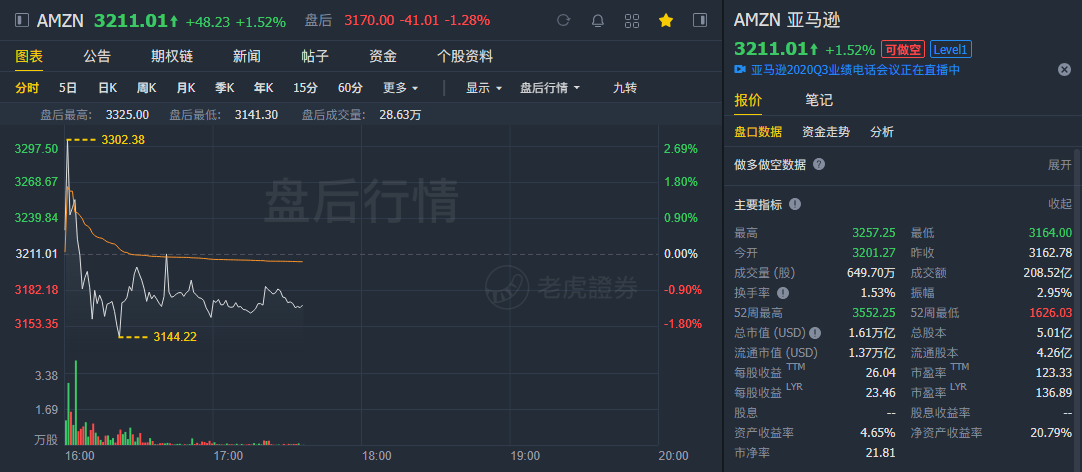Open the 个股资料 tab
The image size is (1082, 472).
[x=465, y=56]
